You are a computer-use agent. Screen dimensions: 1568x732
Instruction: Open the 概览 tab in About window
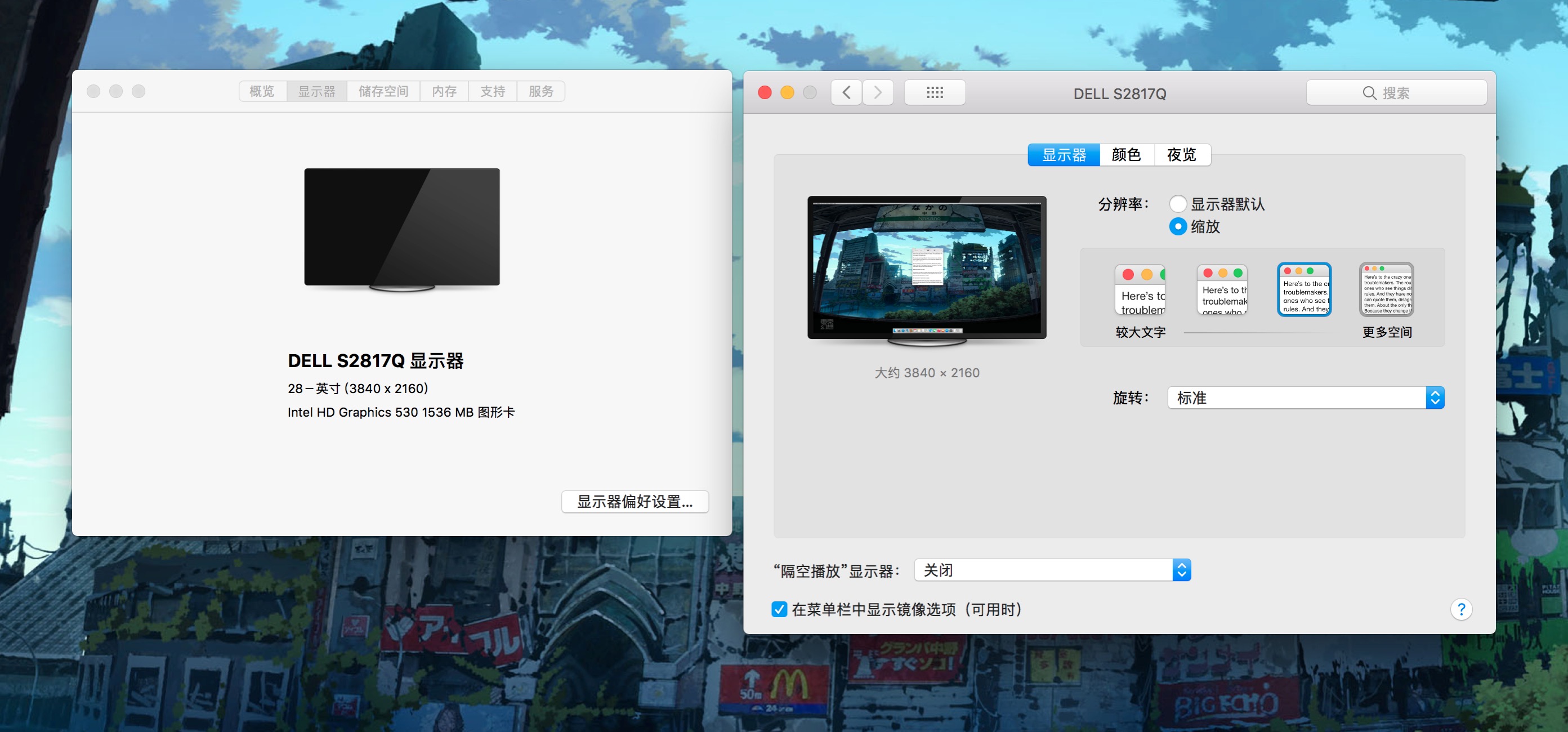tap(262, 91)
